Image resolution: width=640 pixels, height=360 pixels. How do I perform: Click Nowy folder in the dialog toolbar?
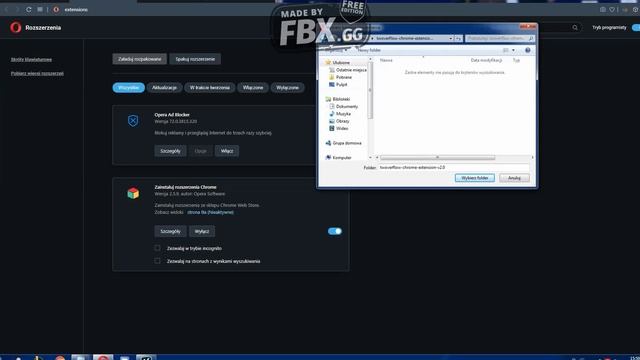(369, 50)
